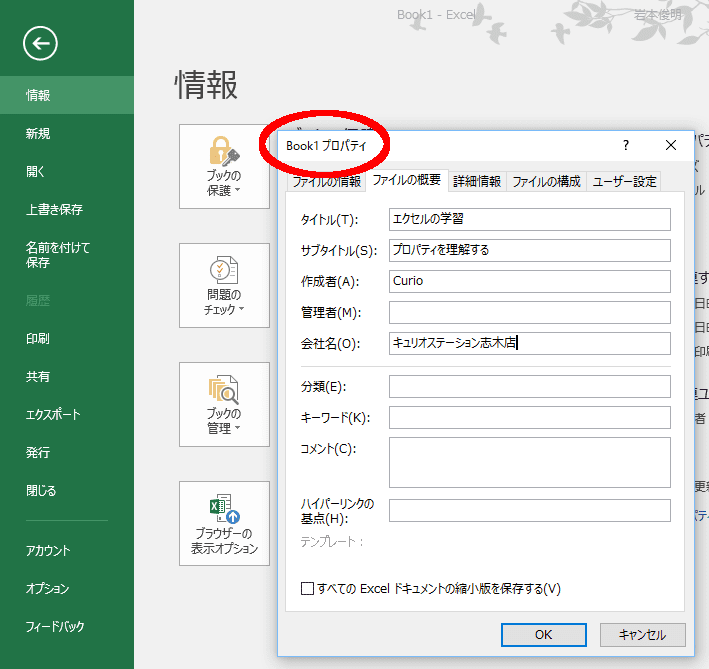The image size is (709, 669).
Task: Click the タイトル field containing エクセルの学習
Action: click(529, 219)
